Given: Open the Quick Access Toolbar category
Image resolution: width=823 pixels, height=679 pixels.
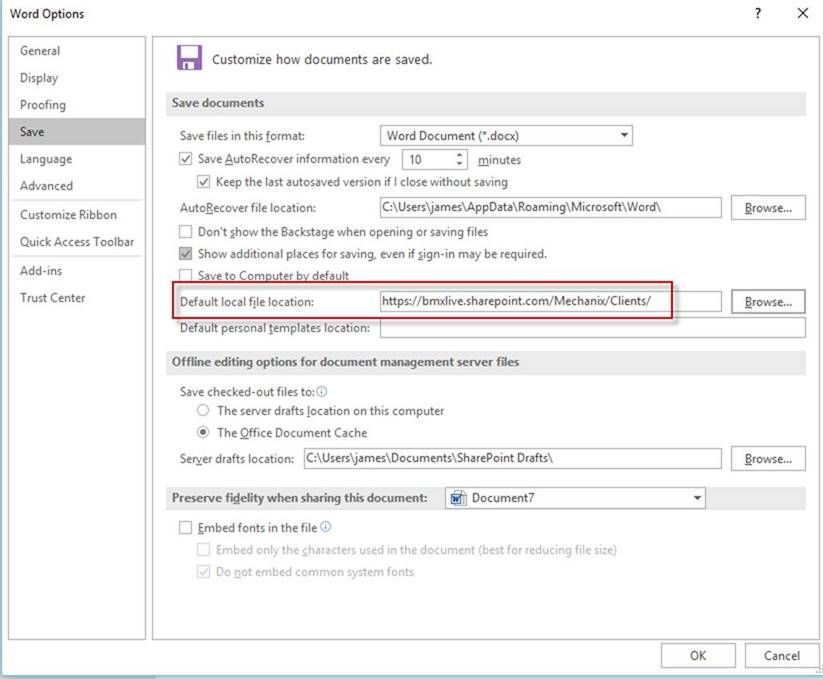Looking at the screenshot, I should pyautogui.click(x=77, y=241).
